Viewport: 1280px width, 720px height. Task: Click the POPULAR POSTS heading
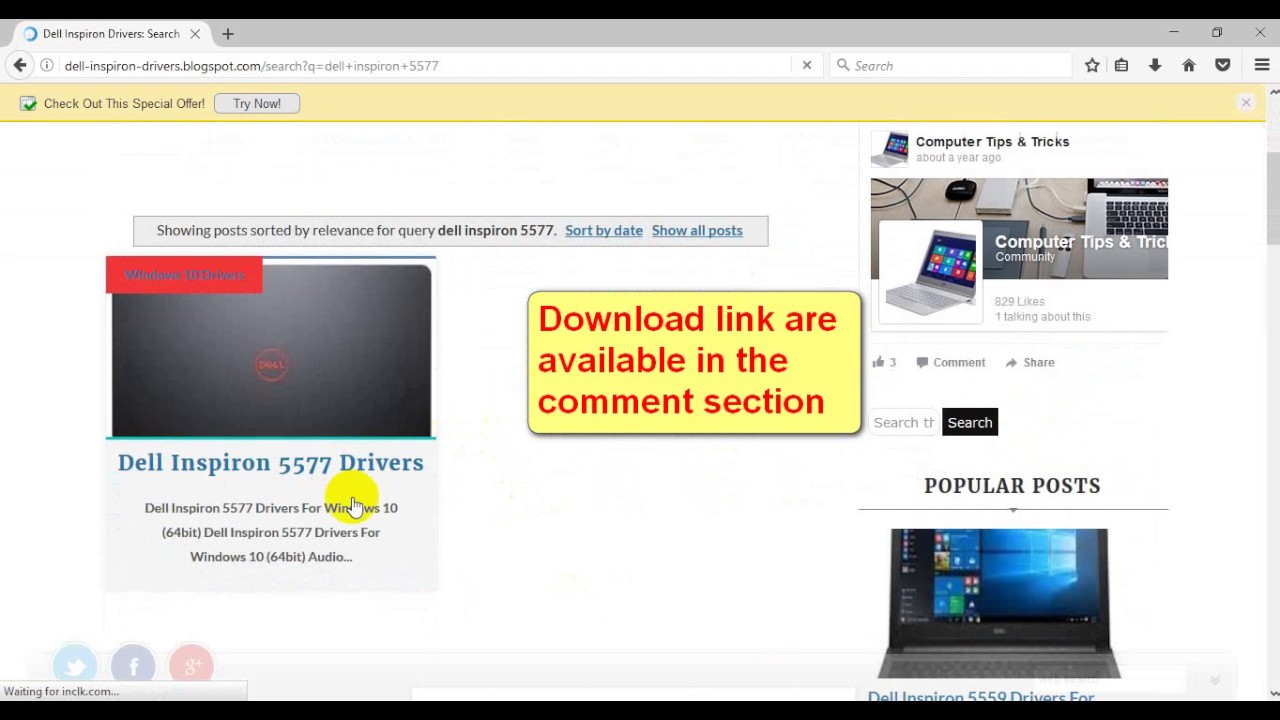[1012, 485]
